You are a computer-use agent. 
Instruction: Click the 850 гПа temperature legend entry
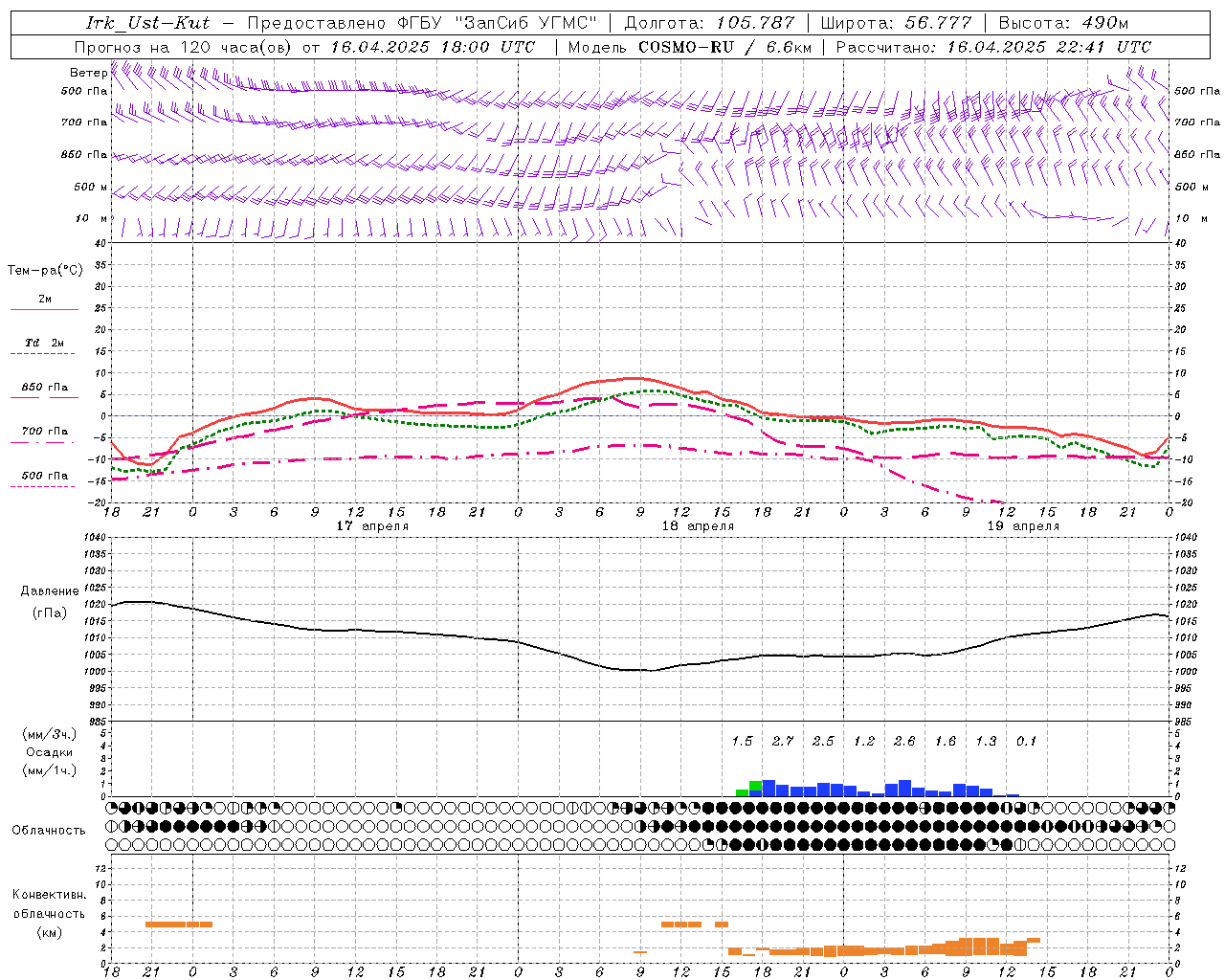(44, 388)
